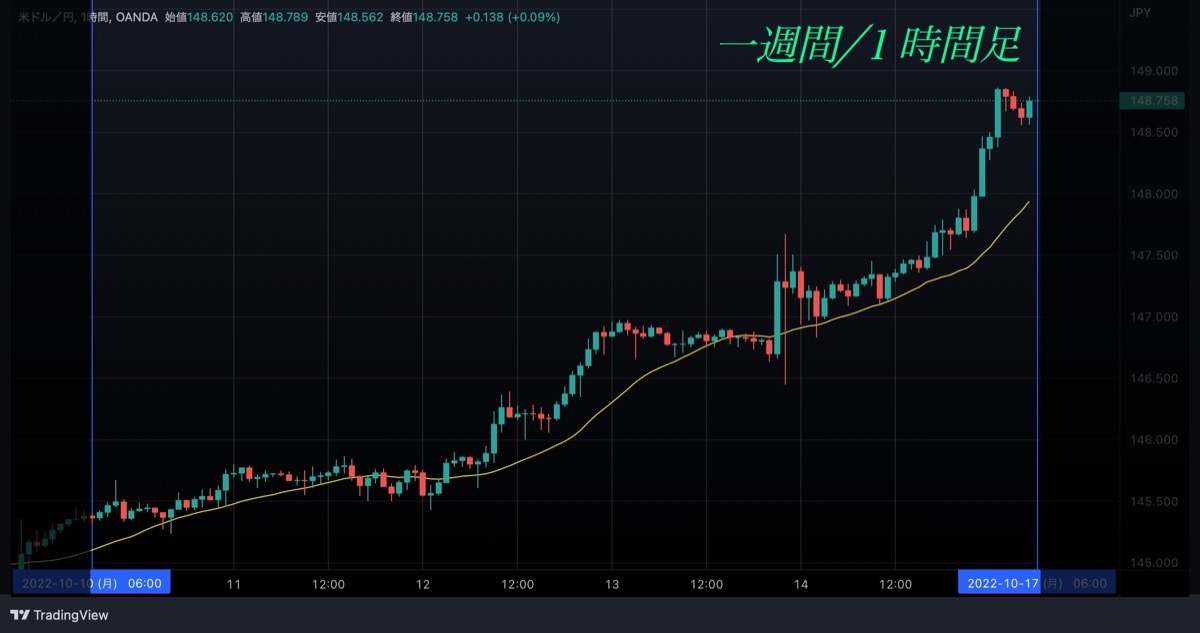This screenshot has width=1200, height=633.
Task: Click the 146.000 price axis label
Action: tap(1152, 440)
